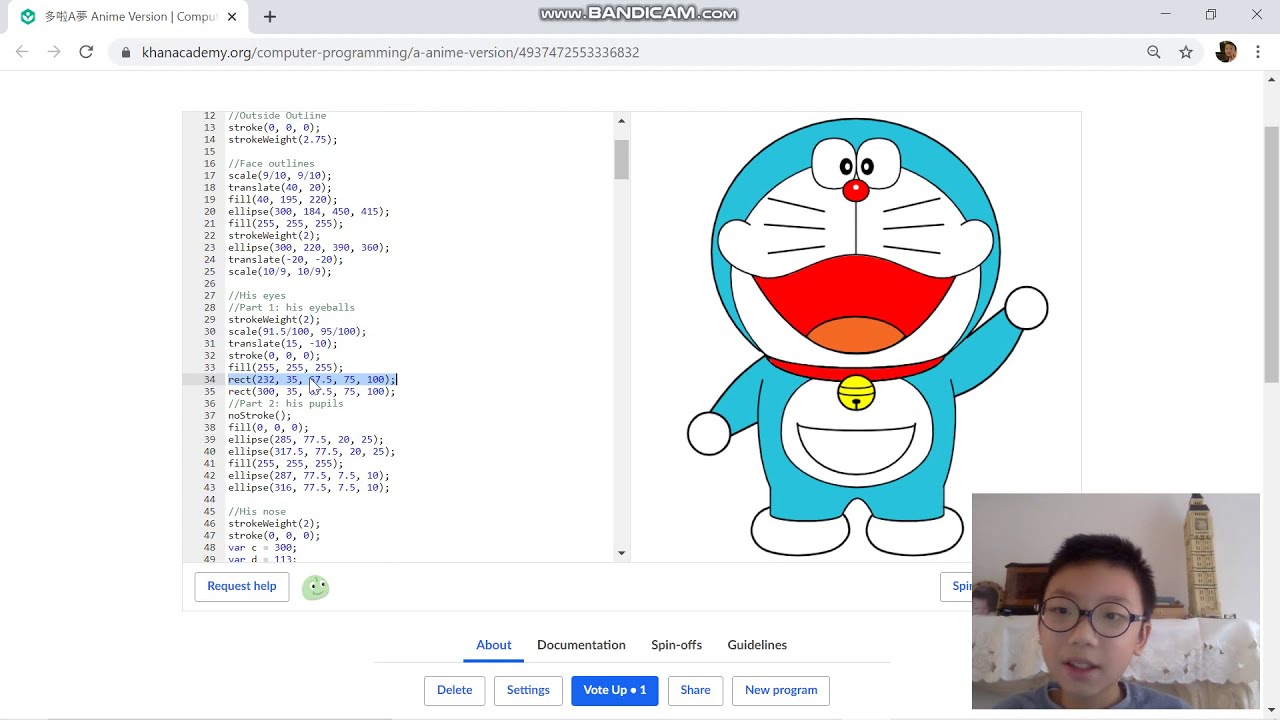Reload the Khan Academy page
Viewport: 1280px width, 720px height.
pyautogui.click(x=86, y=52)
